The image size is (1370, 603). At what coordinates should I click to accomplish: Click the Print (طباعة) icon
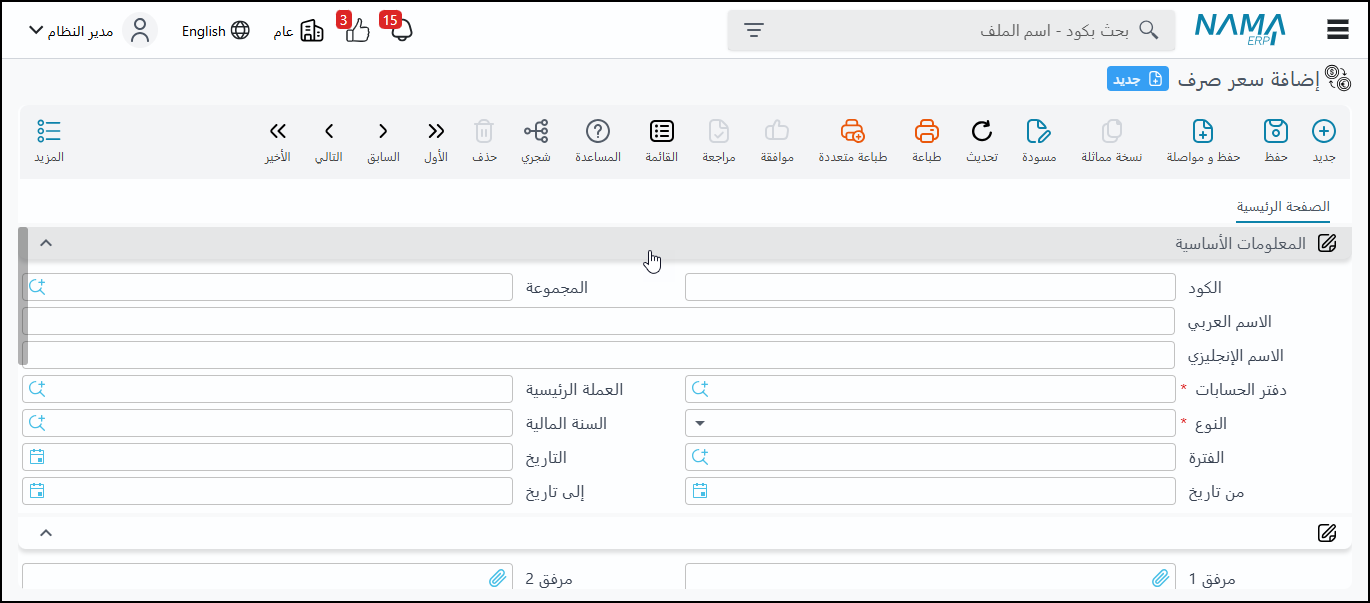[927, 132]
